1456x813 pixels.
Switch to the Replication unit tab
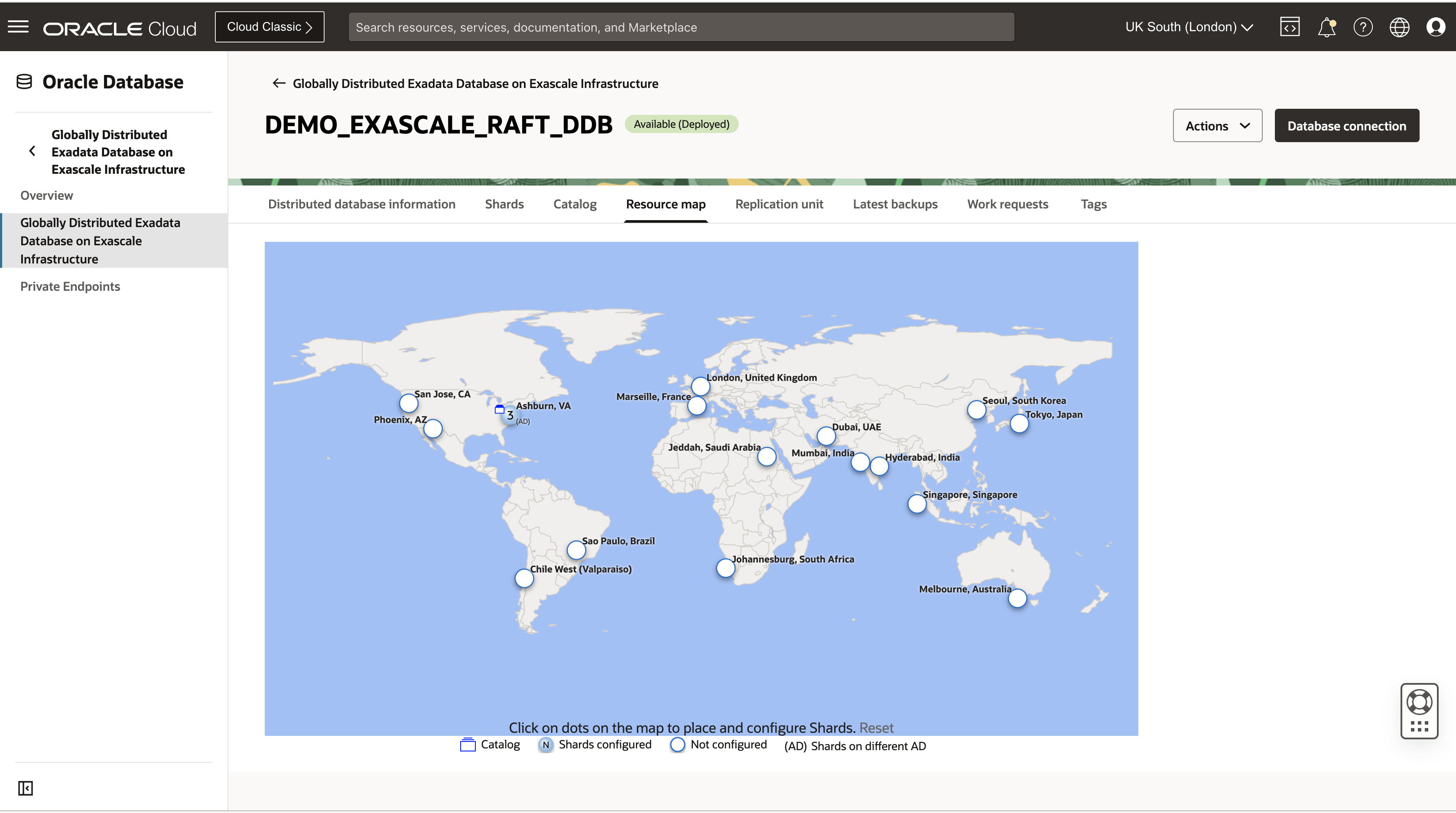[780, 204]
